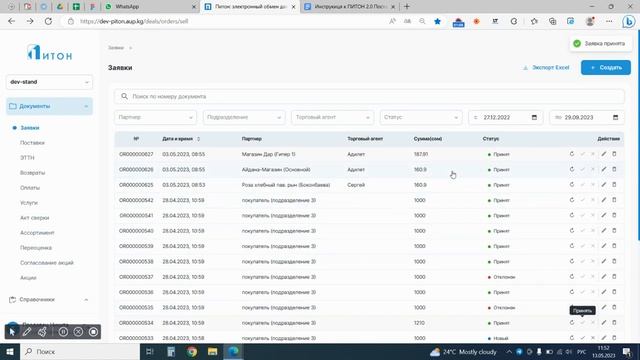This screenshot has height=360, width=640.
Task: Open Оплаты in the sidebar
Action: click(x=30, y=188)
